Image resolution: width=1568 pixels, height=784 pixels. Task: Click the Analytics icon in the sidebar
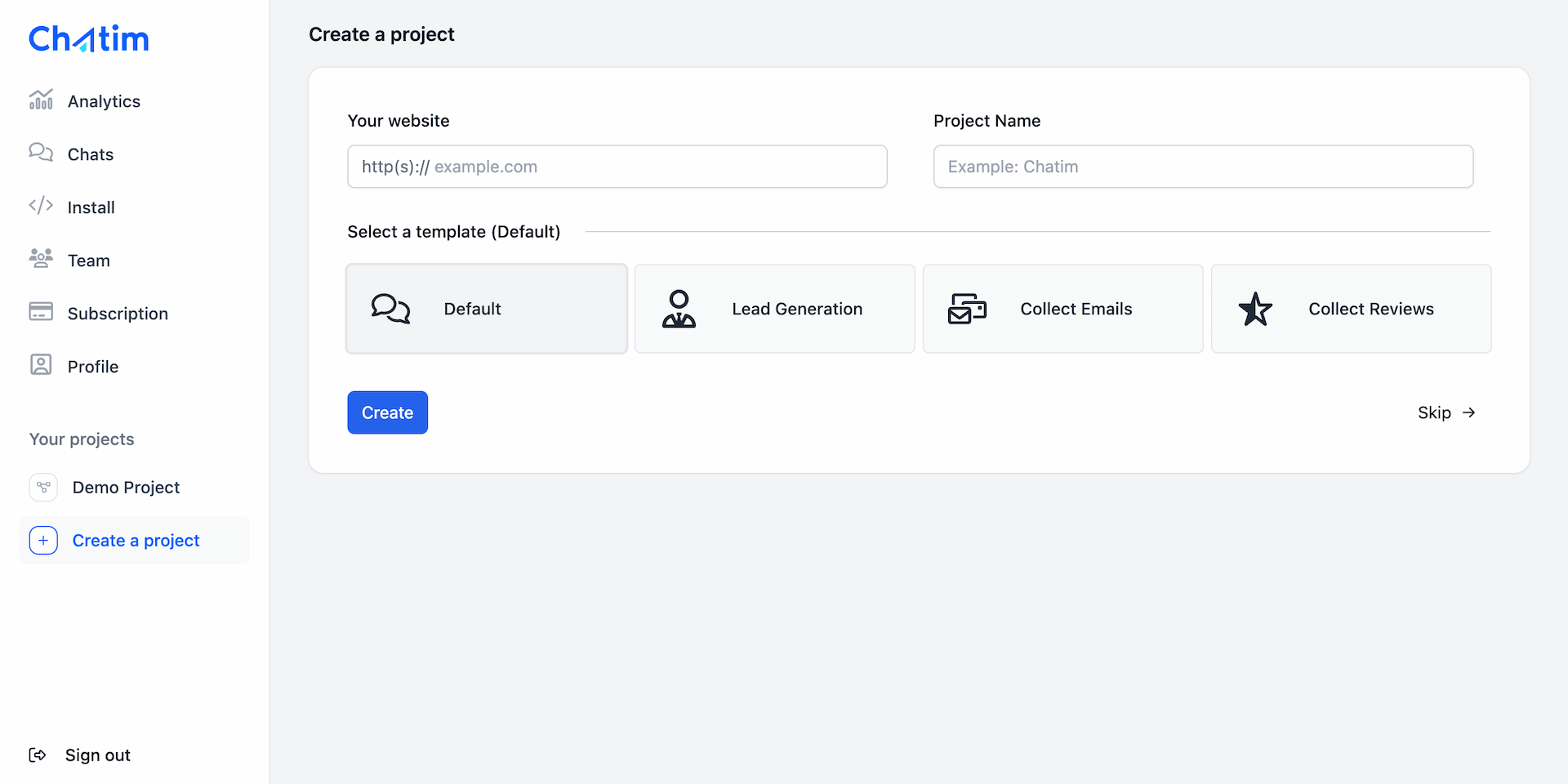41,100
